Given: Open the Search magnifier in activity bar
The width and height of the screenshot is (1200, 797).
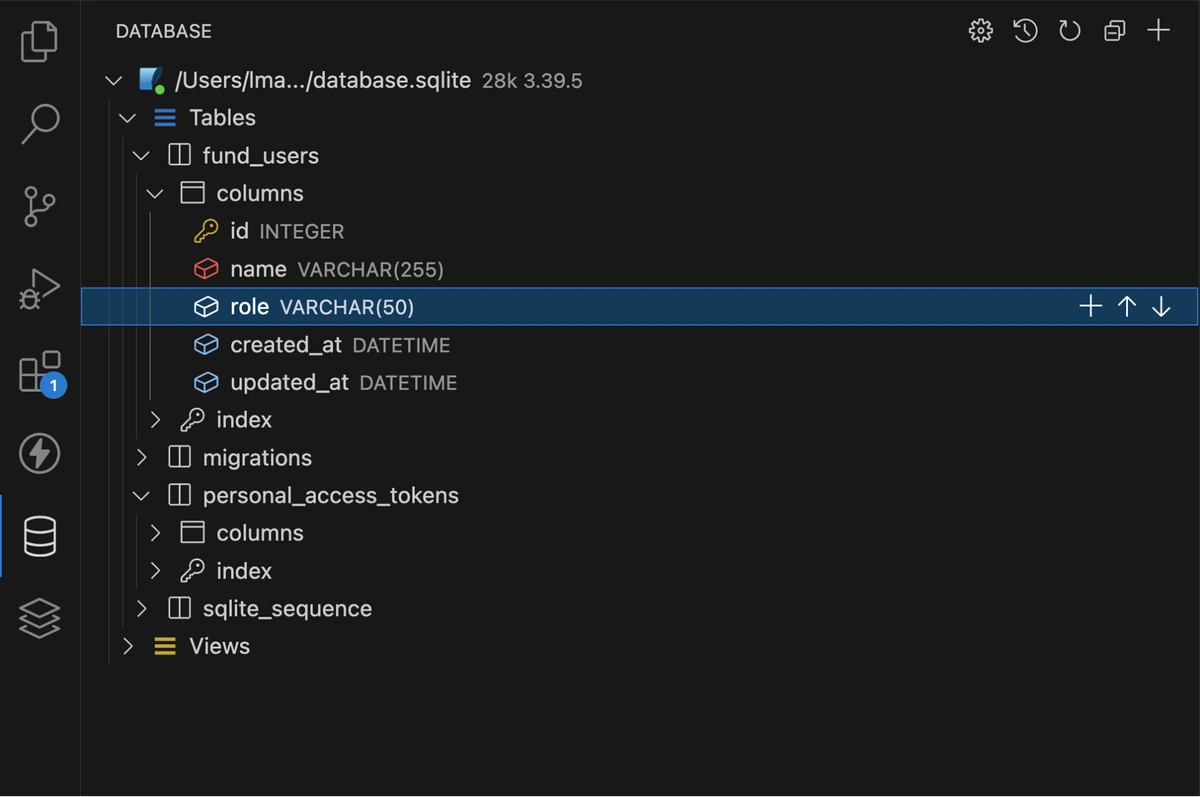Looking at the screenshot, I should 40,124.
